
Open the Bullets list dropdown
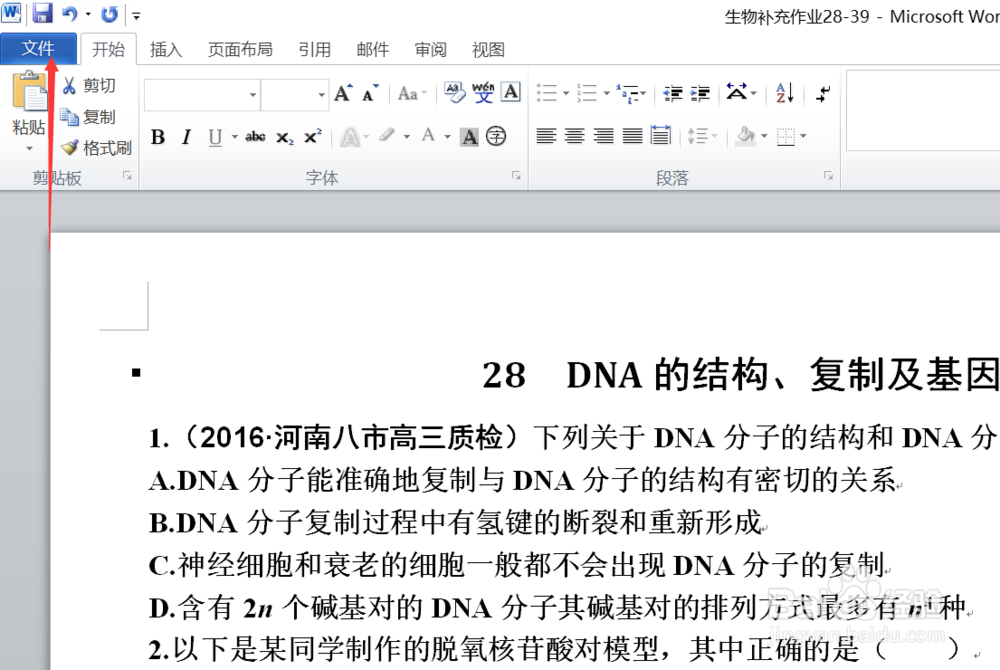tap(565, 92)
